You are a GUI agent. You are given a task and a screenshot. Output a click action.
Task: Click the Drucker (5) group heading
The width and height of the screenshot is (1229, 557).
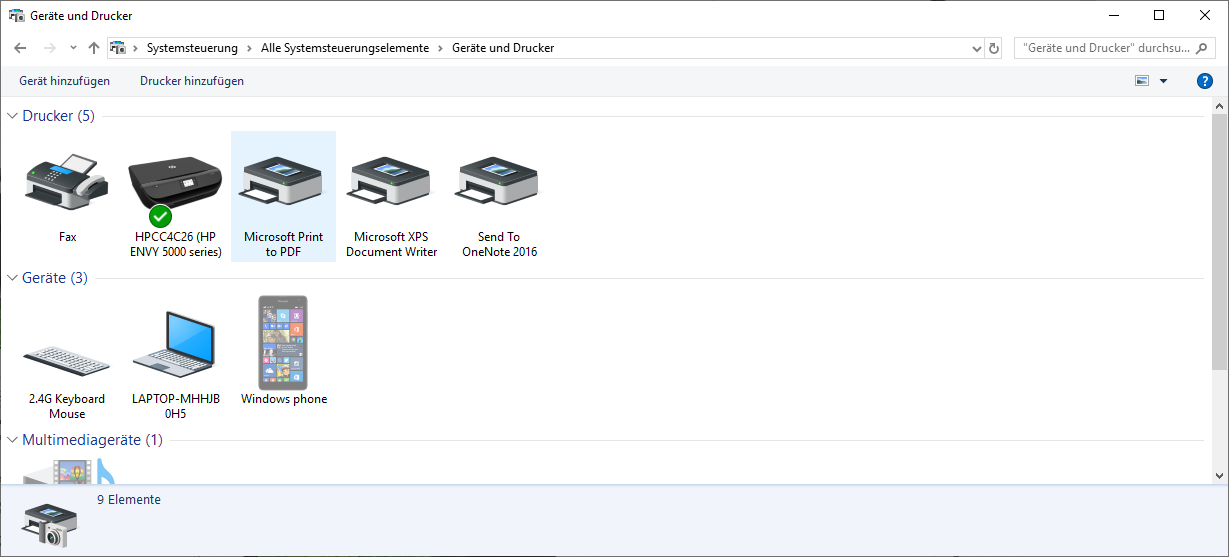click(x=58, y=116)
